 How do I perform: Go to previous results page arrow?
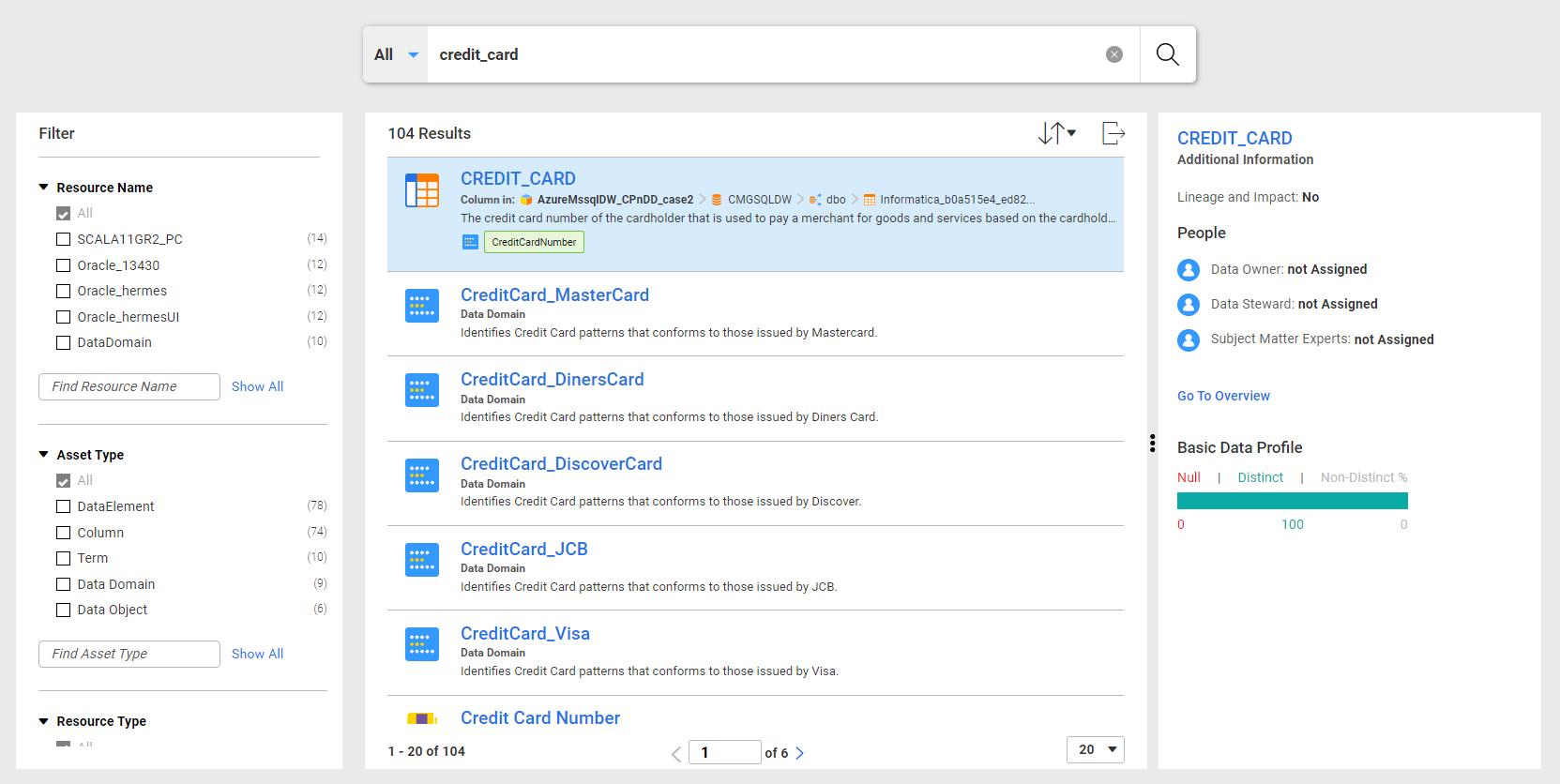point(676,753)
